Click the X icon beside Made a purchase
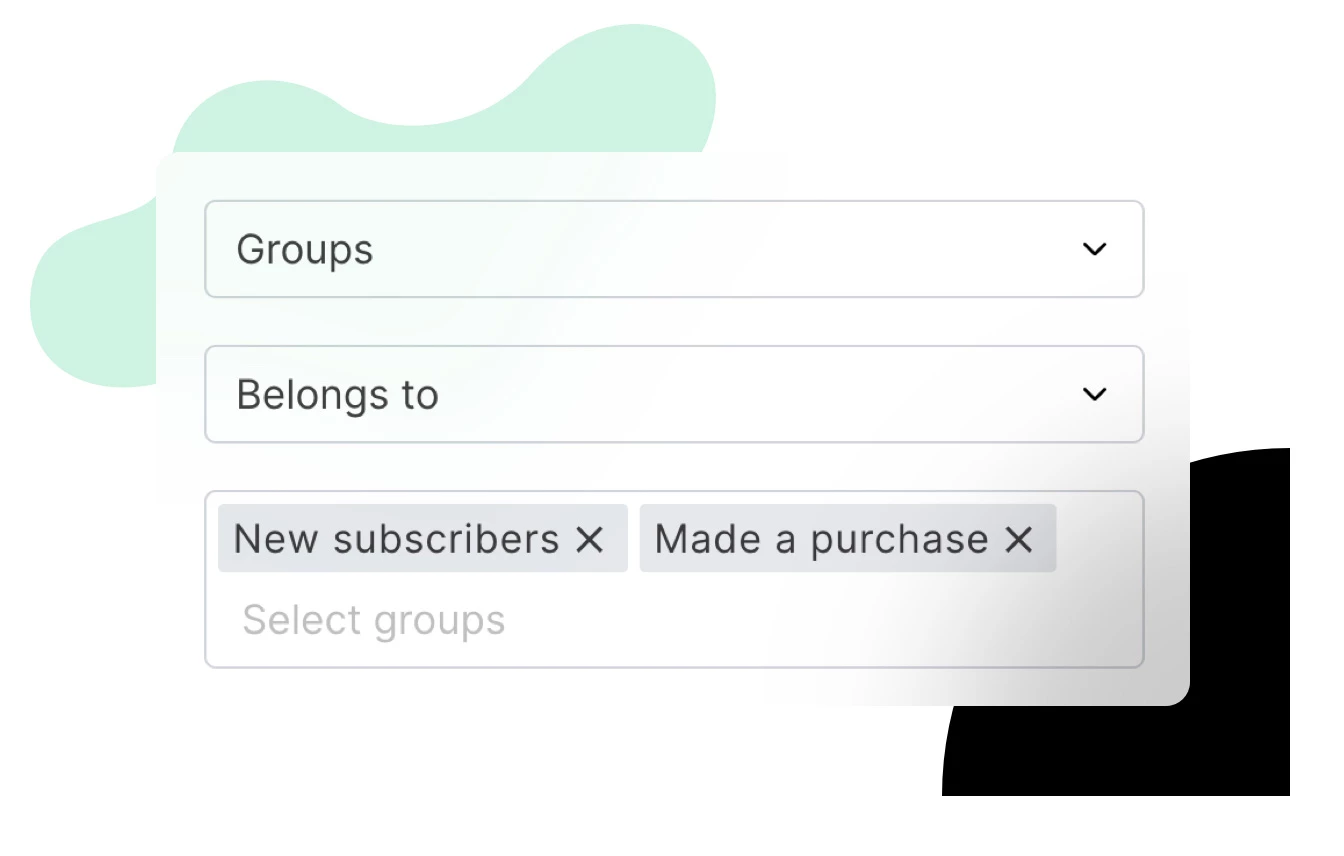This screenshot has width=1344, height=856. (x=1018, y=540)
